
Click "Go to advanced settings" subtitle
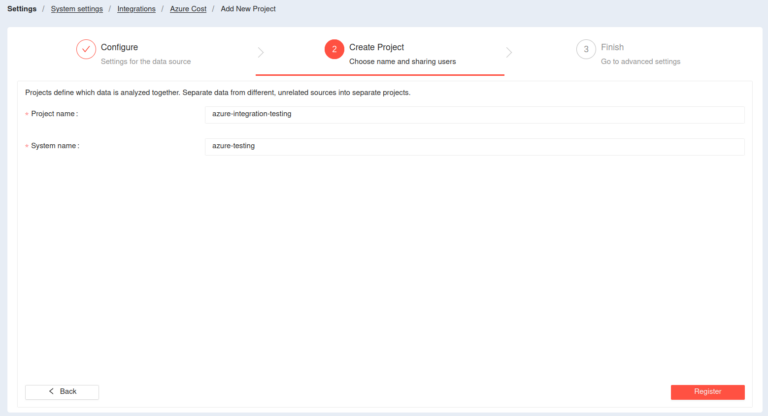click(x=640, y=61)
